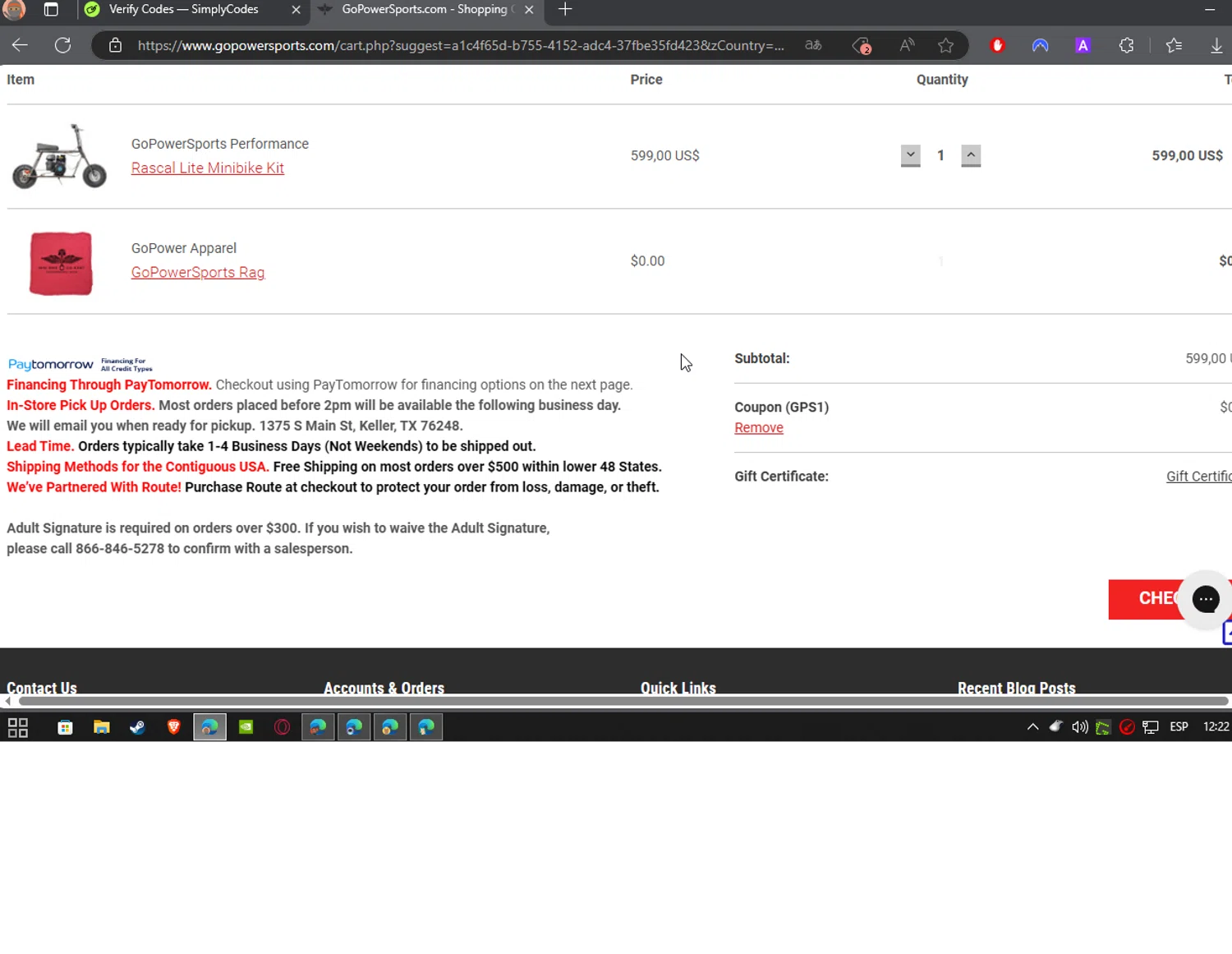1232x954 pixels.
Task: Close the Verify Codes tab
Action: point(296,10)
